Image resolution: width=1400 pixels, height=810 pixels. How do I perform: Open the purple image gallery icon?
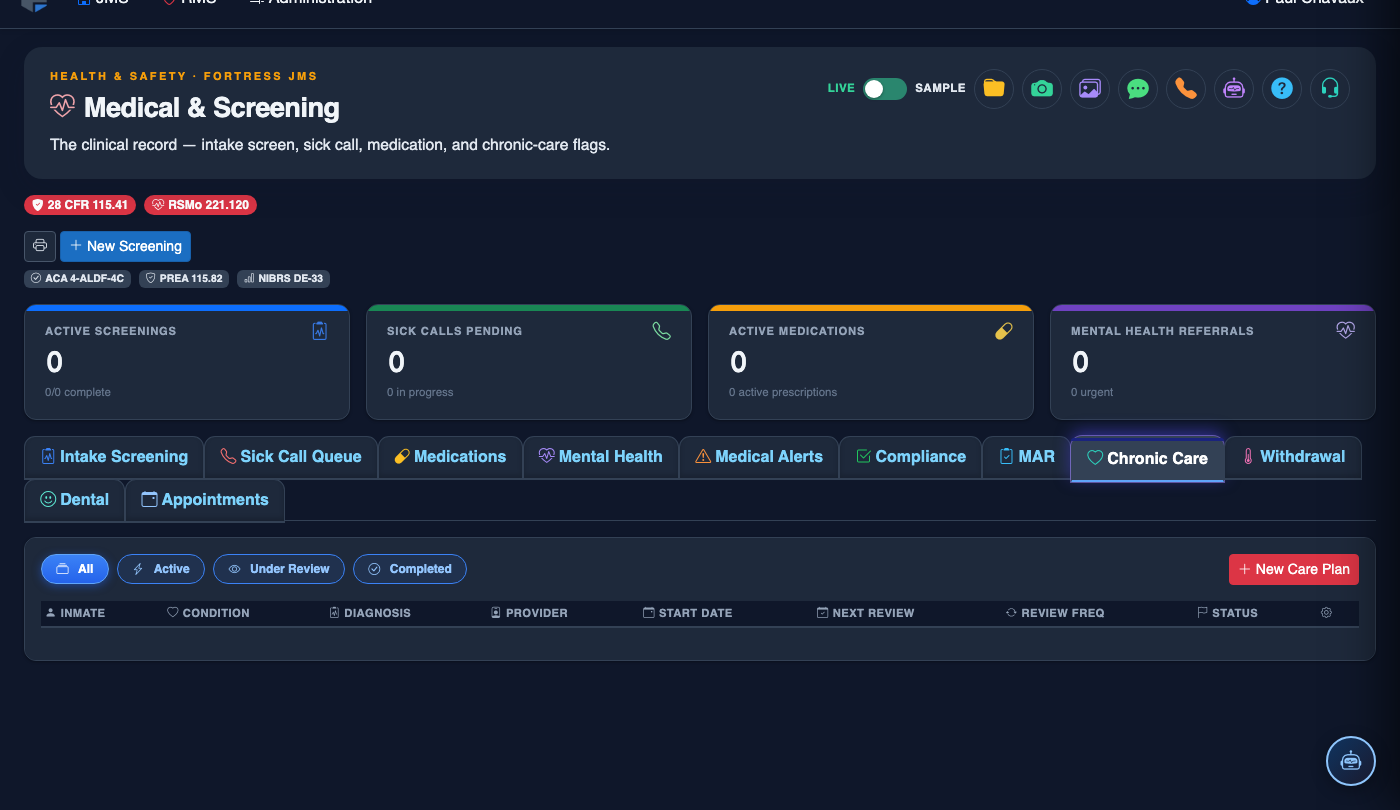(1090, 88)
